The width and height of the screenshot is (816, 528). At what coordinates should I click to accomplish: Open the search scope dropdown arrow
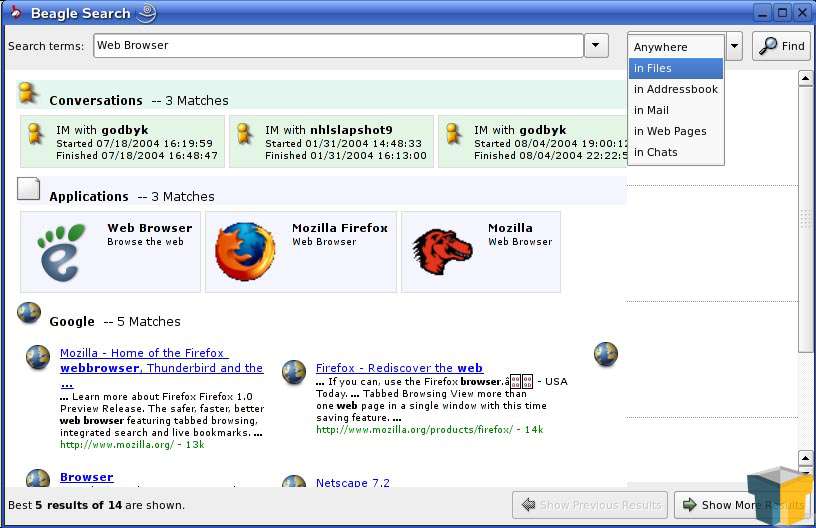point(734,46)
